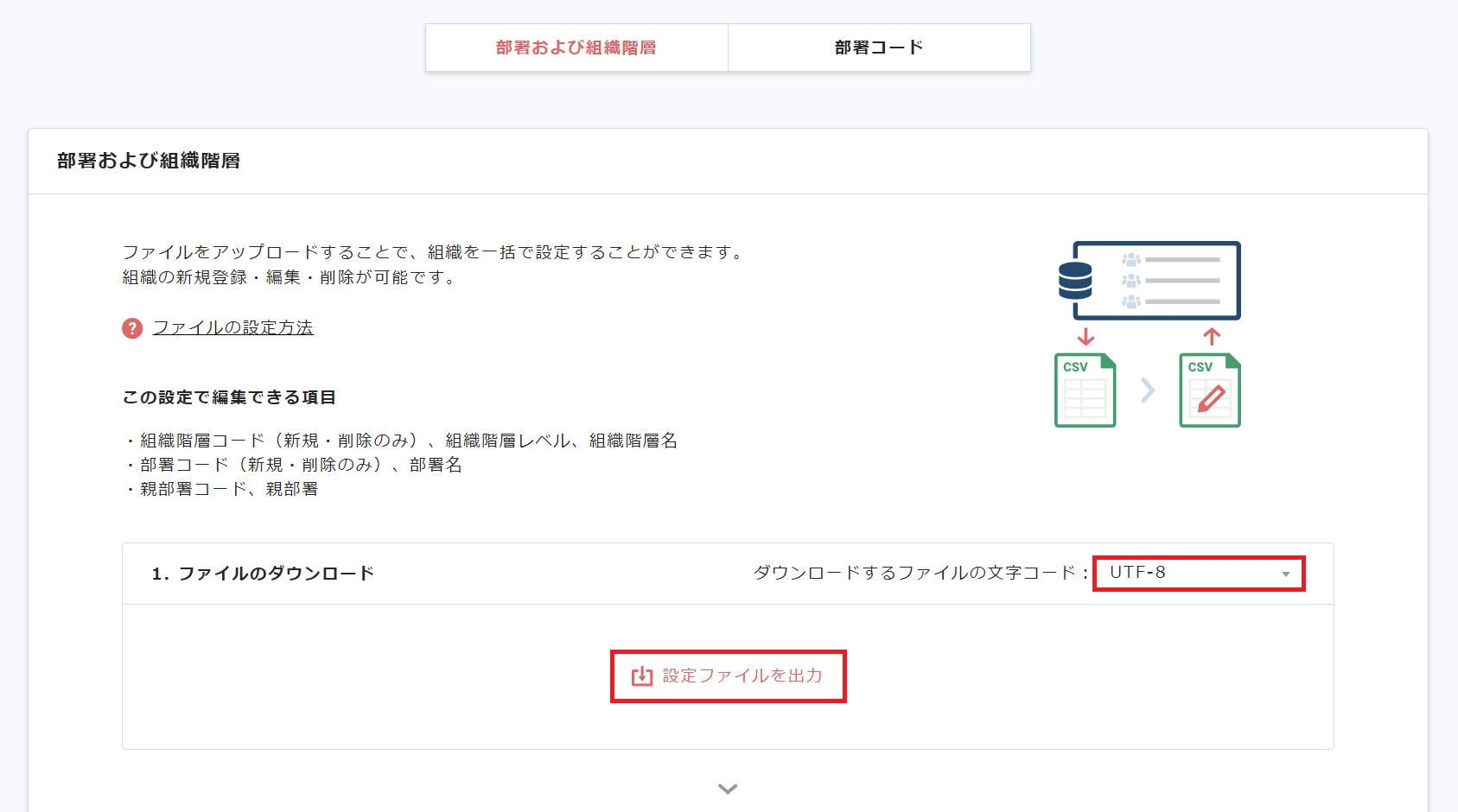Click the download icon inside the export button
The width and height of the screenshot is (1458, 812).
(640, 676)
